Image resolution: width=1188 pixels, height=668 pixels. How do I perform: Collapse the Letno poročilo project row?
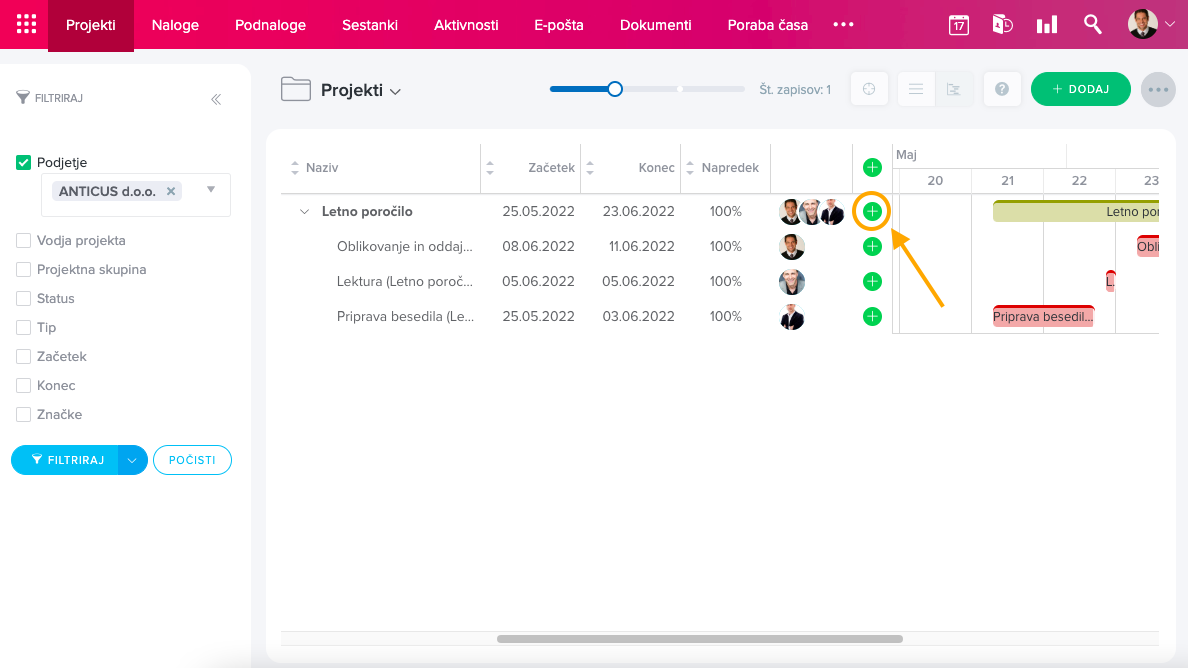pyautogui.click(x=305, y=212)
